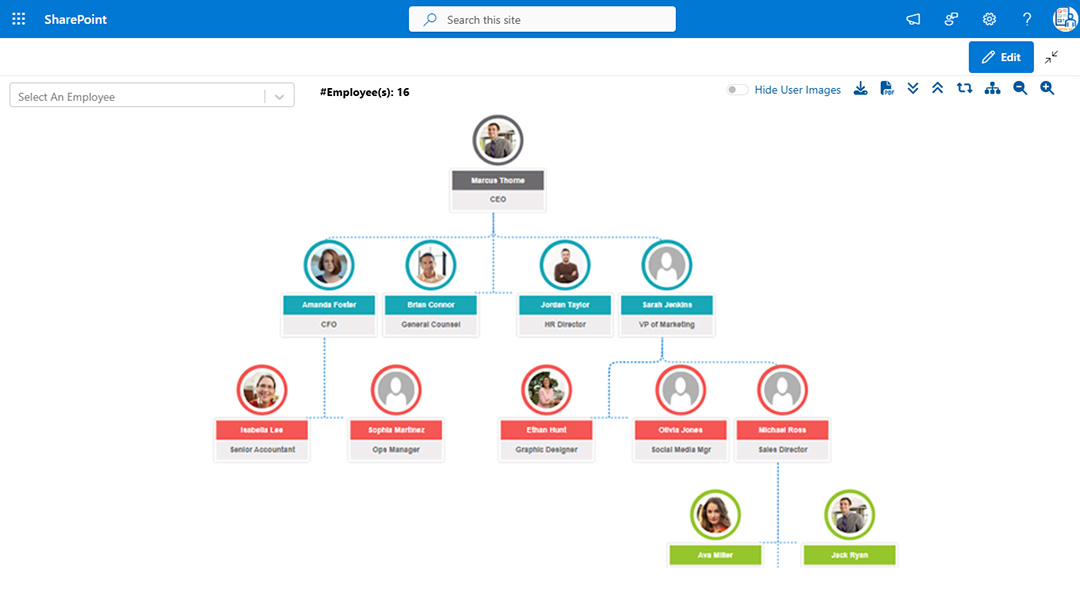Go to the SharePoint home link
Screen dimensions: 1080x607
[73, 18]
